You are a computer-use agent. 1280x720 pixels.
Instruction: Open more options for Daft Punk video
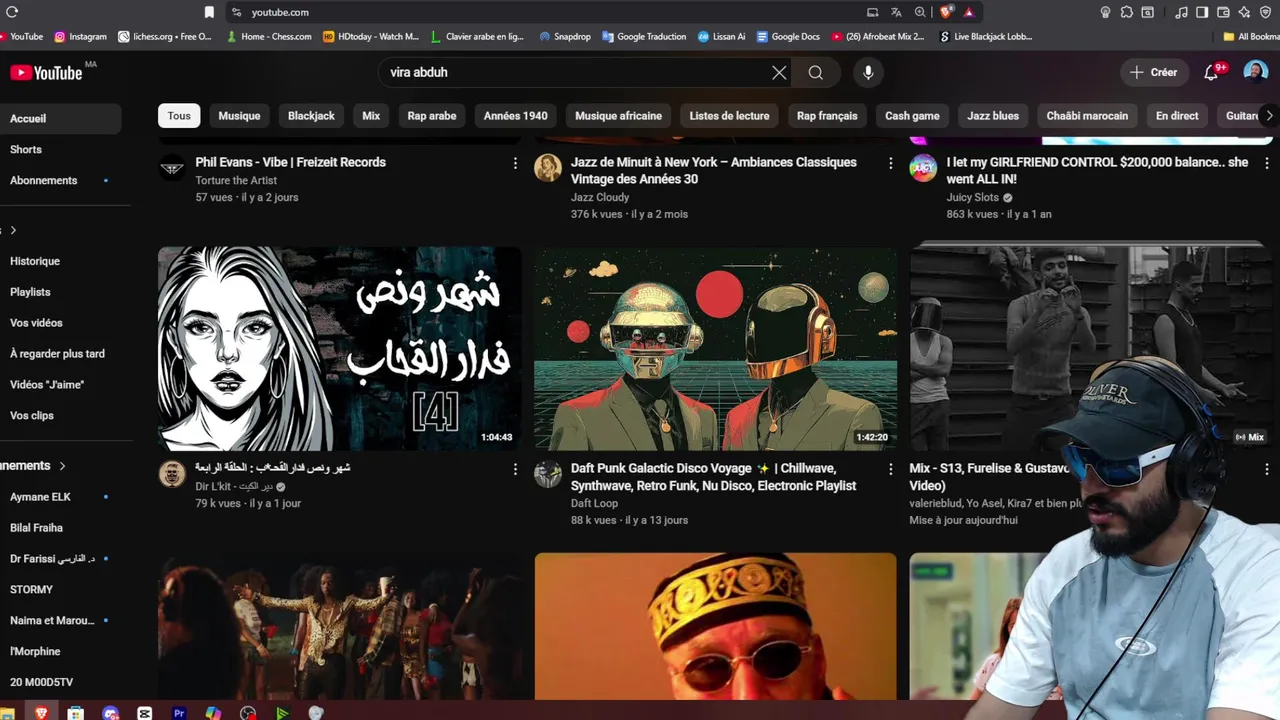(891, 469)
